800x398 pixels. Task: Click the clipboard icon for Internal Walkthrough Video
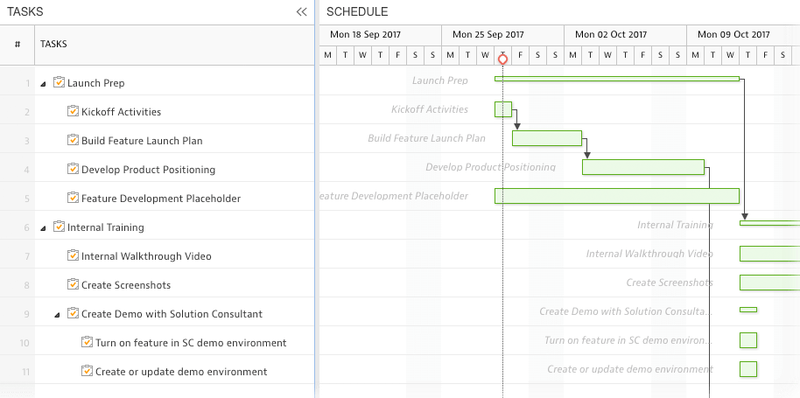pos(73,255)
